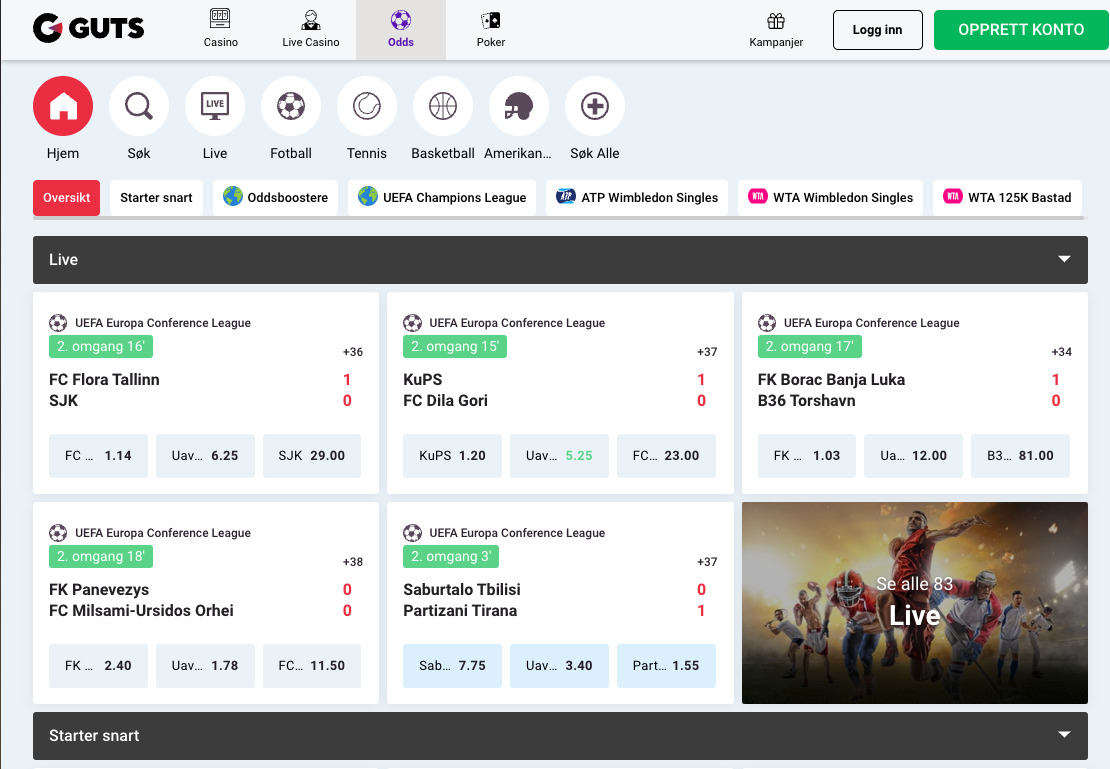1110x769 pixels.
Task: Select draw odds 1.78 Panevezys match
Action: (x=205, y=666)
